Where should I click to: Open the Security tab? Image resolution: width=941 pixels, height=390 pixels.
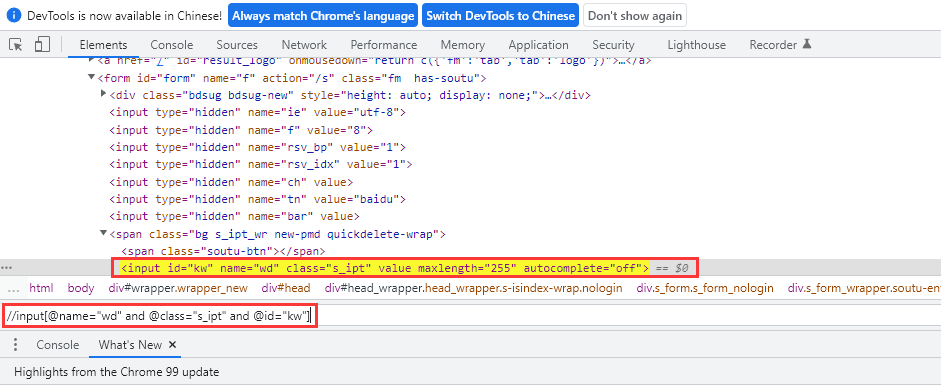(613, 45)
